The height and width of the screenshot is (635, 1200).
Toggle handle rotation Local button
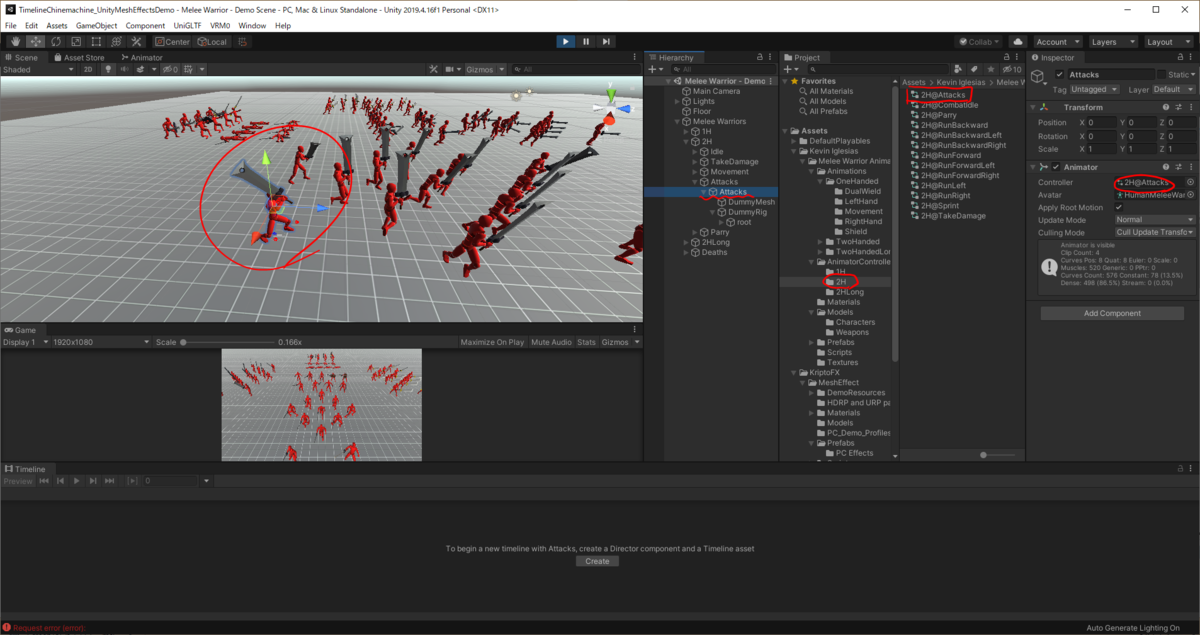pyautogui.click(x=212, y=42)
